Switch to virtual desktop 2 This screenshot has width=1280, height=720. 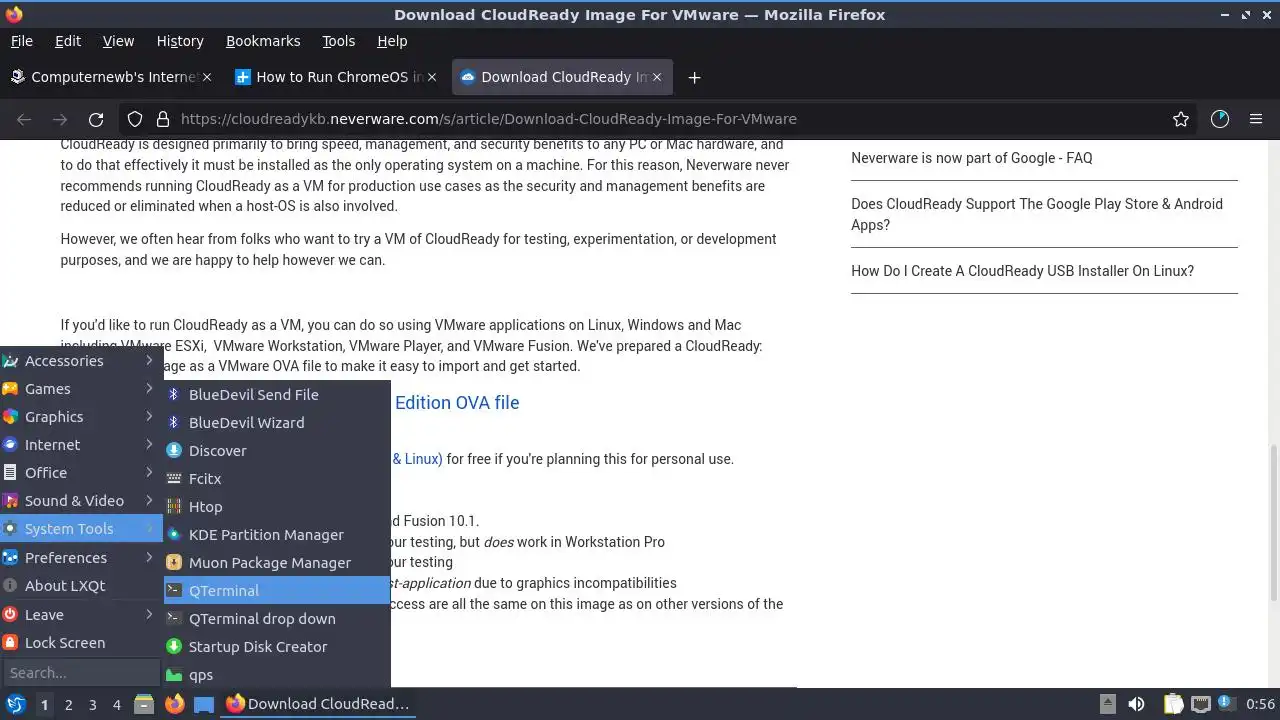68,704
